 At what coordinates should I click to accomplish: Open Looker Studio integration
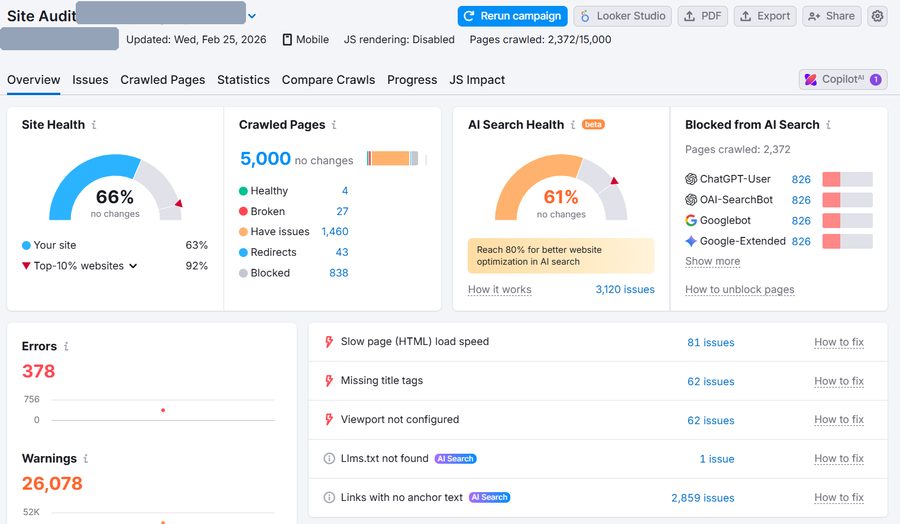623,16
